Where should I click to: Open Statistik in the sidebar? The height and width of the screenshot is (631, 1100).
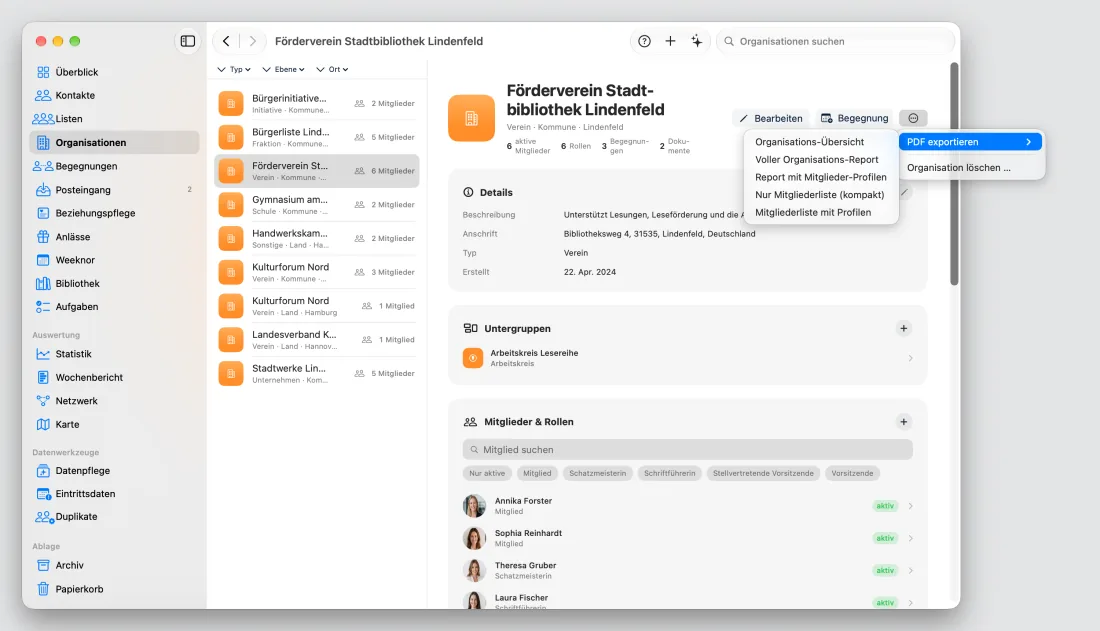114,354
